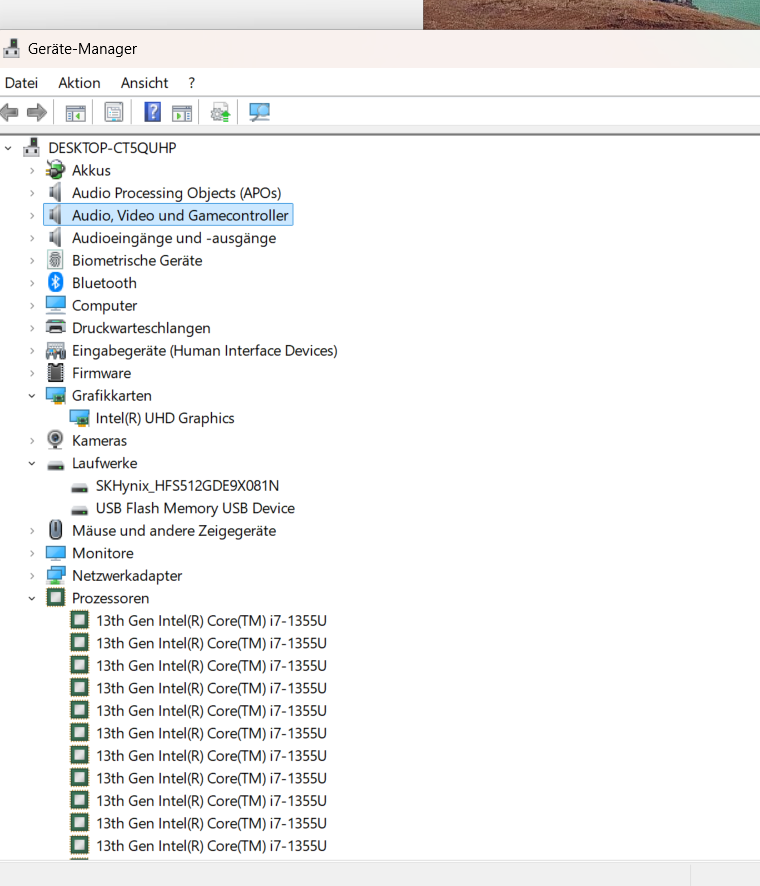
Task: Collapse the Prozessoren category
Action: tap(32, 598)
